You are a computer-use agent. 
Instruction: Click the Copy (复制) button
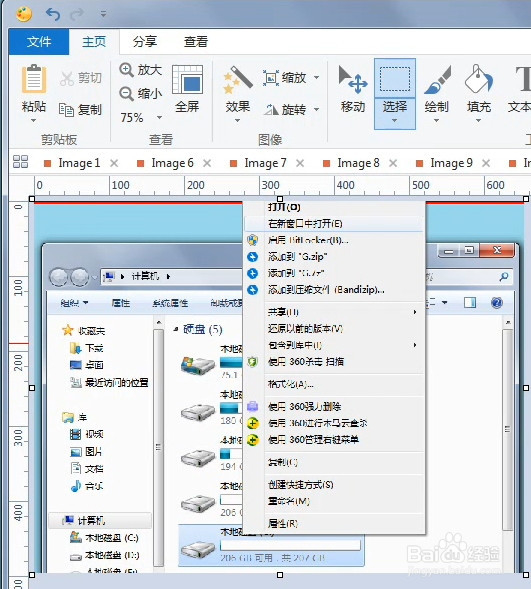click(80, 110)
